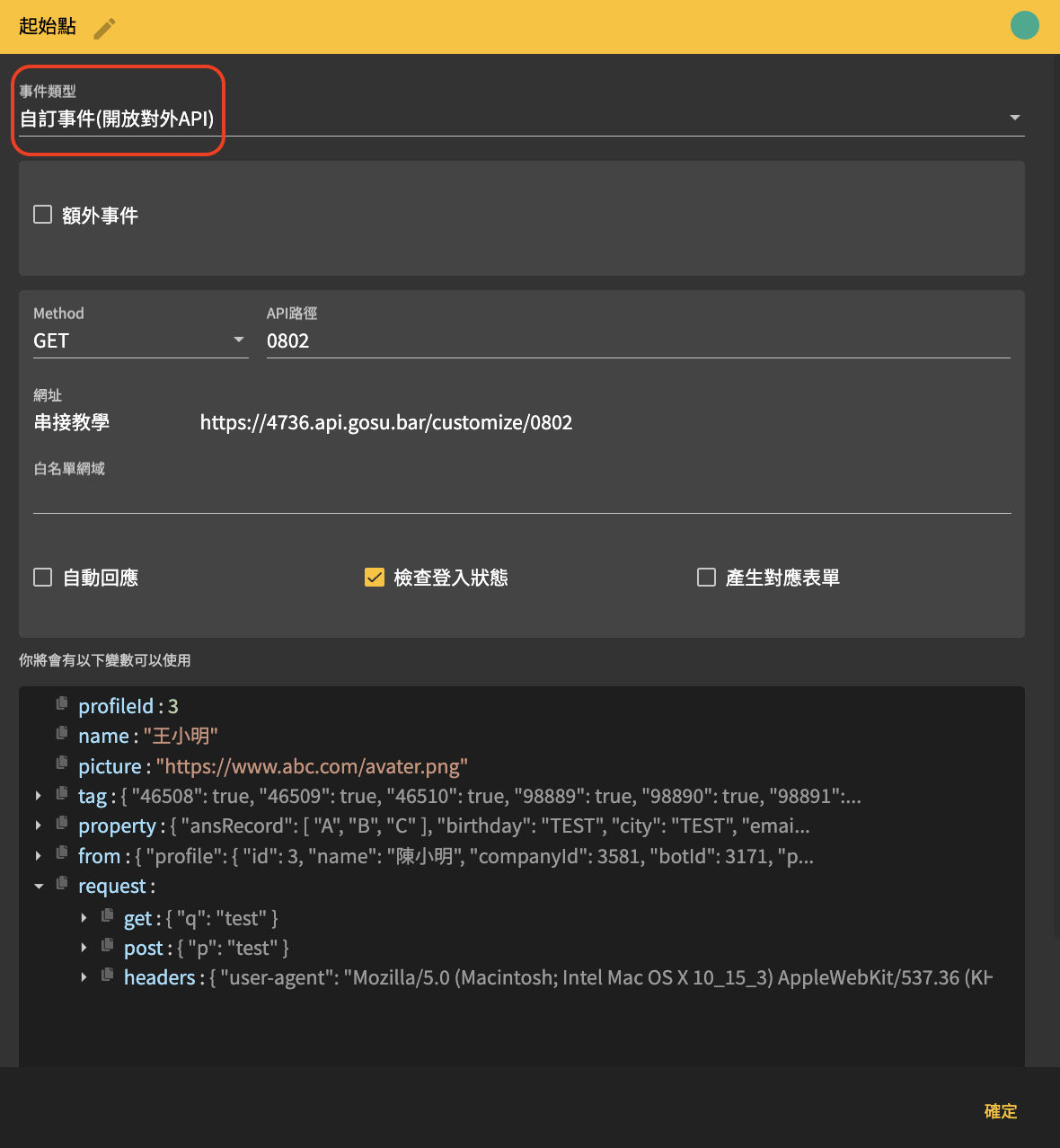The width and height of the screenshot is (1060, 1148).
Task: Copy the get variable via its clipboard icon
Action: [108, 915]
